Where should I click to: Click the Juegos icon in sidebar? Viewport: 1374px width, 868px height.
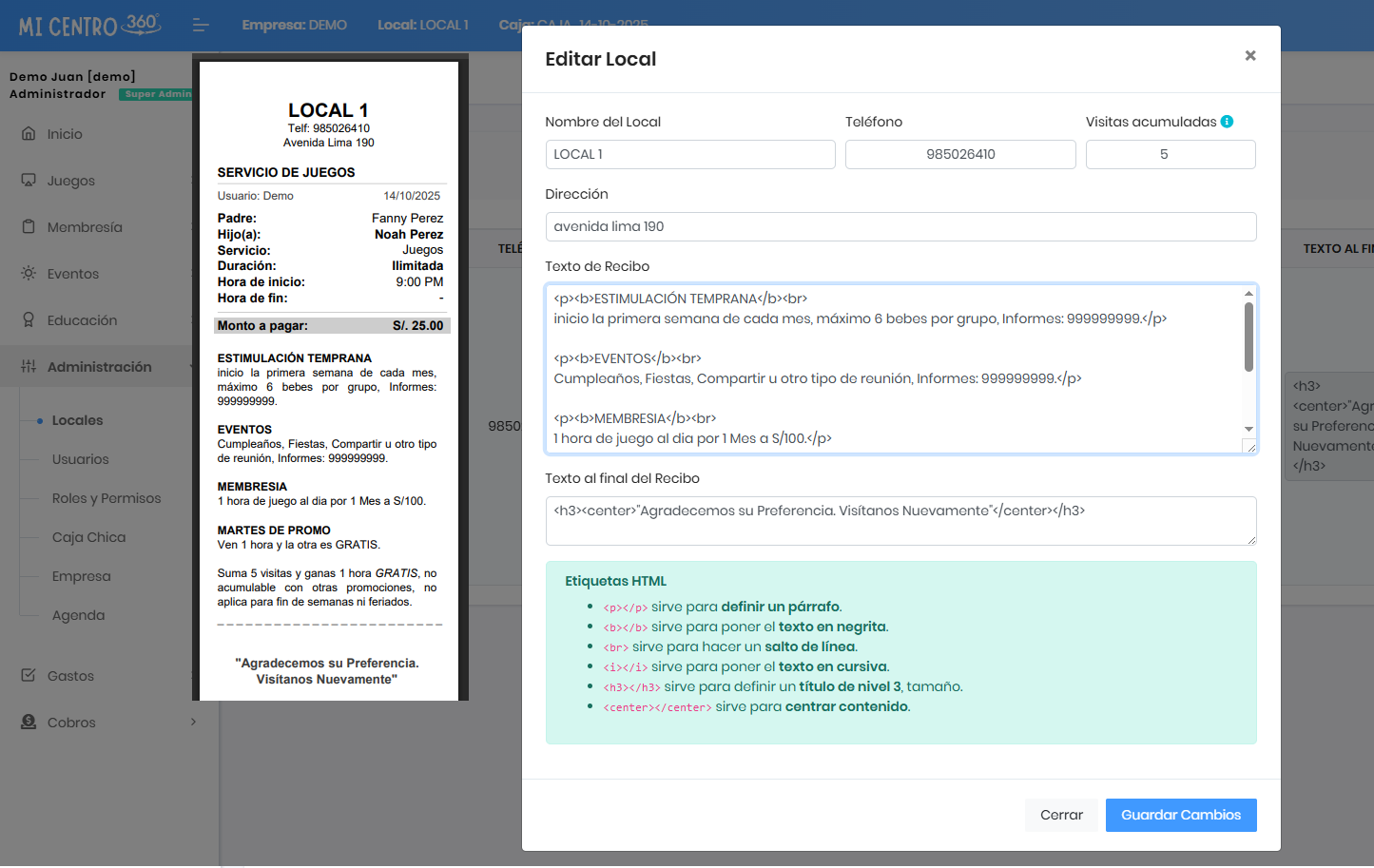(x=29, y=181)
